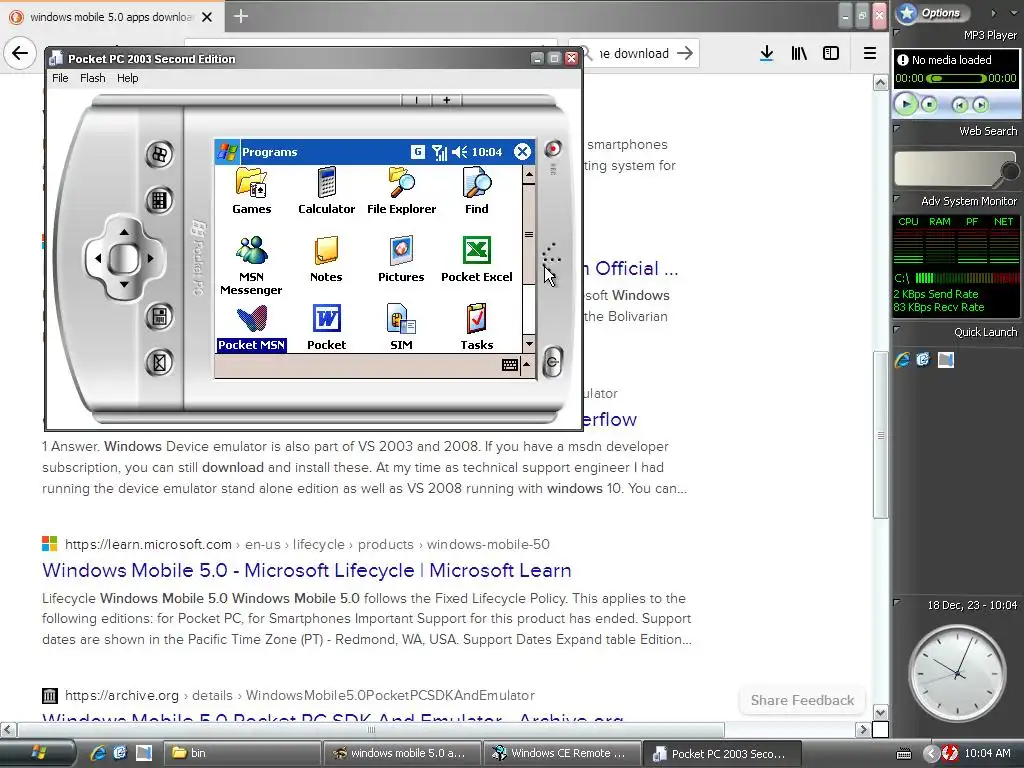This screenshot has width=1024, height=768.
Task: Open the Tasks program
Action: pos(477,328)
